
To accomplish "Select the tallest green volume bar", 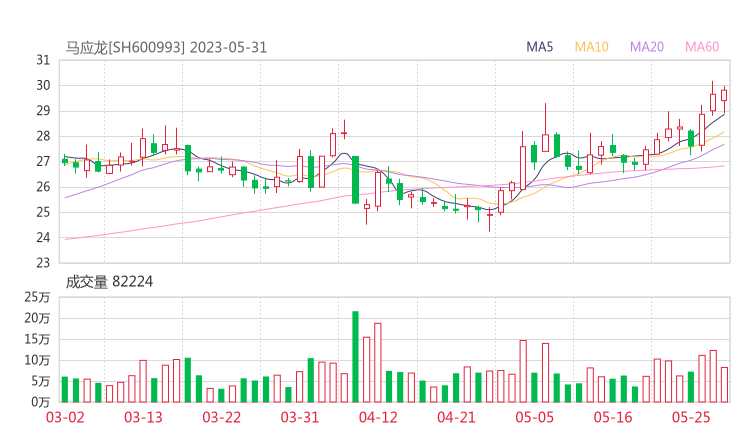I will [x=355, y=357].
